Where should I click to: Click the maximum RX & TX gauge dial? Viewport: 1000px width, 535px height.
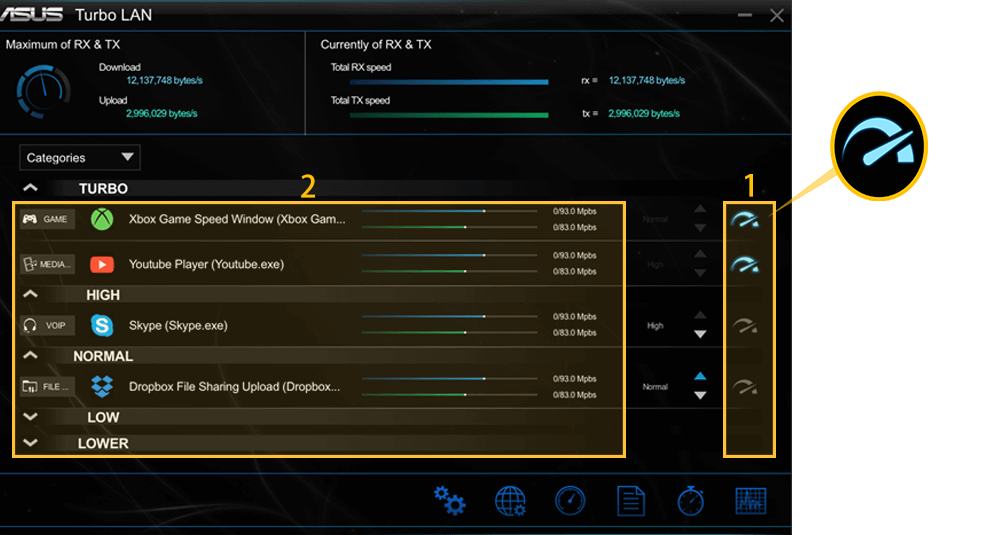point(43,91)
